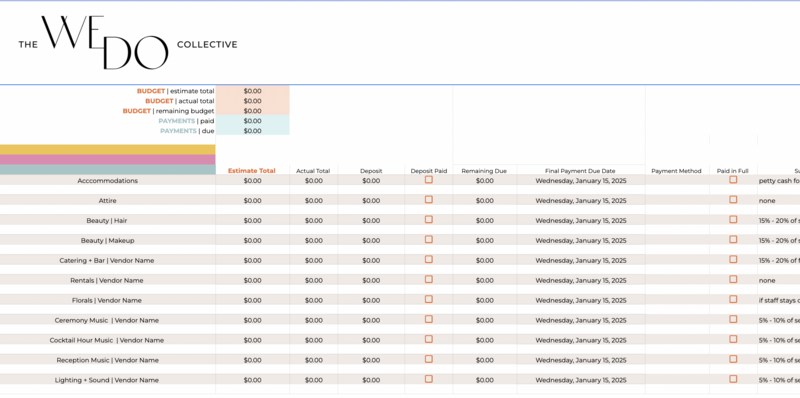Toggle Deposit Paid for Rentals row
The height and width of the screenshot is (398, 800).
pos(429,279)
